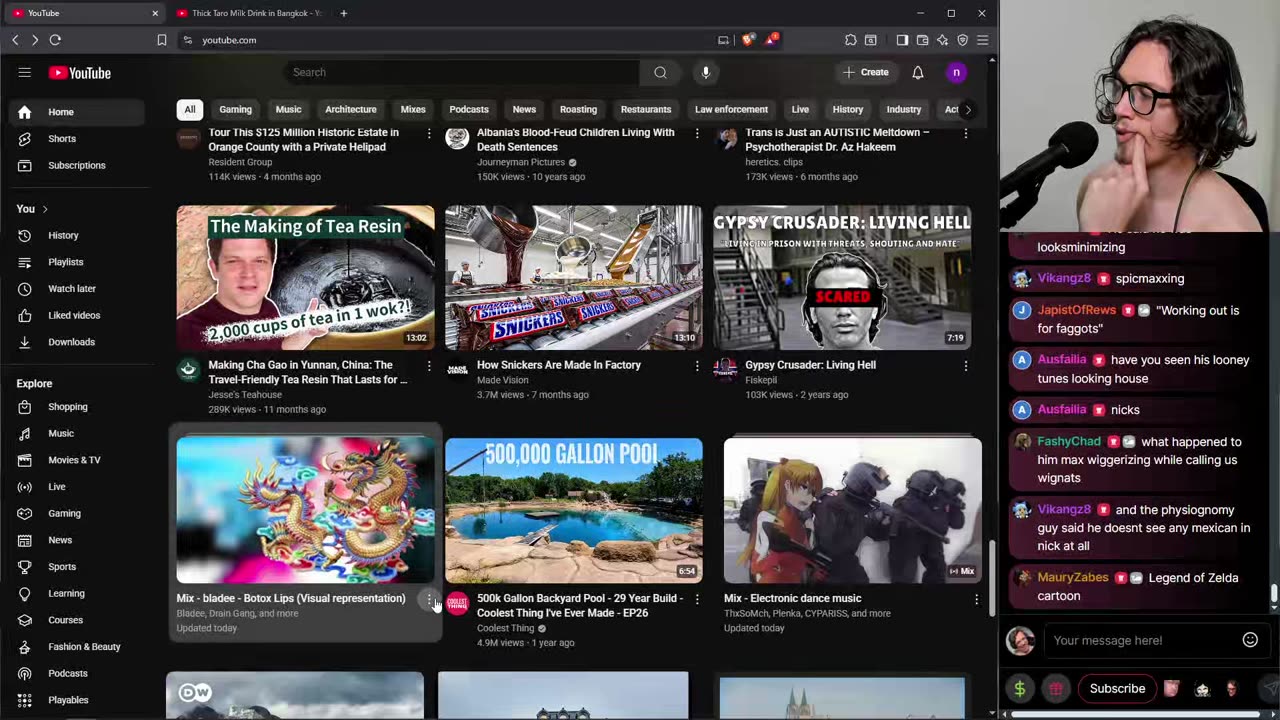
Task: Open the Gypsy Crusader: Living Hell title
Action: tap(810, 365)
